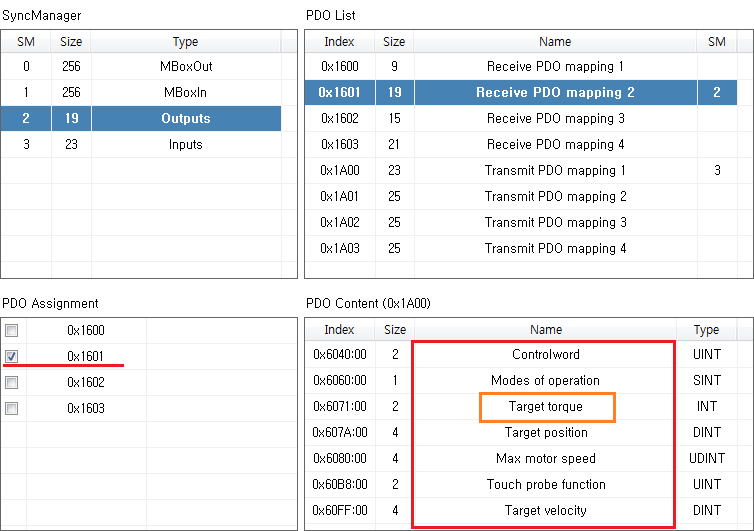Tick the 0x1603 PDO assignment checkbox
754x531 pixels.
click(x=12, y=408)
